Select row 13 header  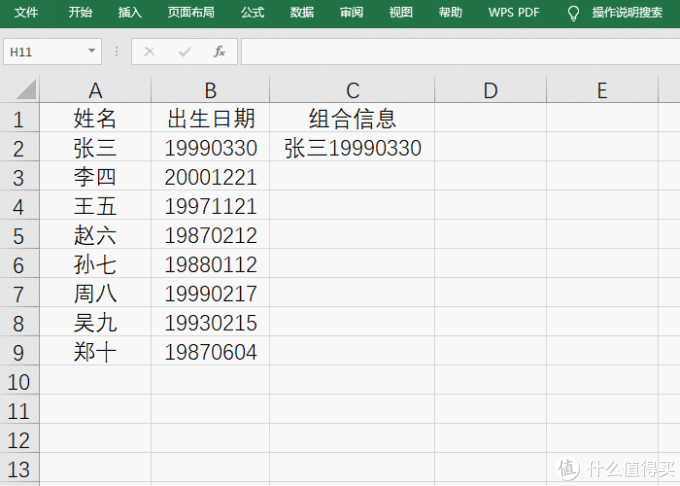tap(19, 469)
